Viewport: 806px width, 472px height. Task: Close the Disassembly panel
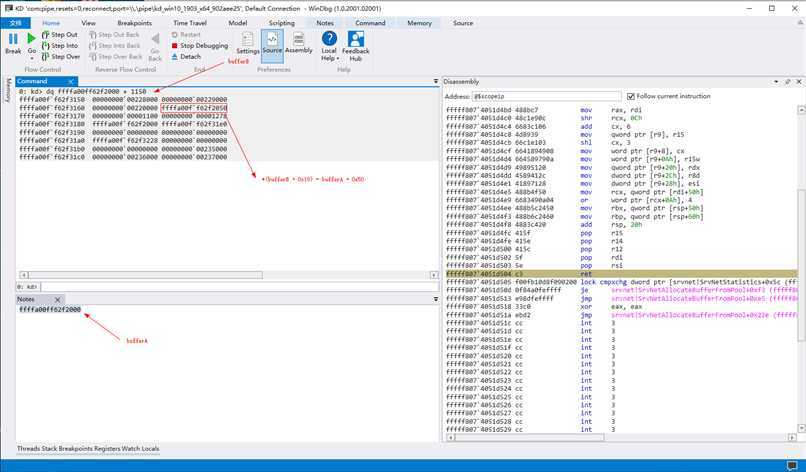[799, 82]
